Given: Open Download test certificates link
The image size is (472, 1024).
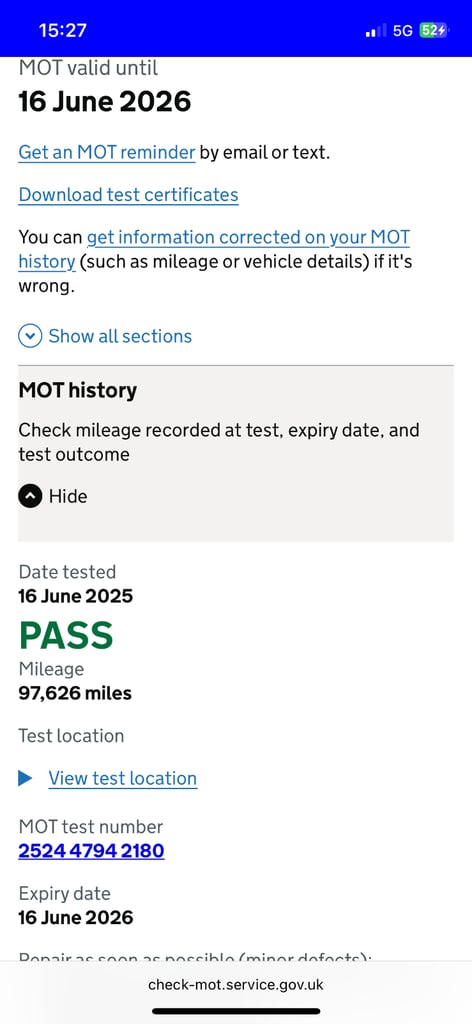Looking at the screenshot, I should tap(129, 195).
